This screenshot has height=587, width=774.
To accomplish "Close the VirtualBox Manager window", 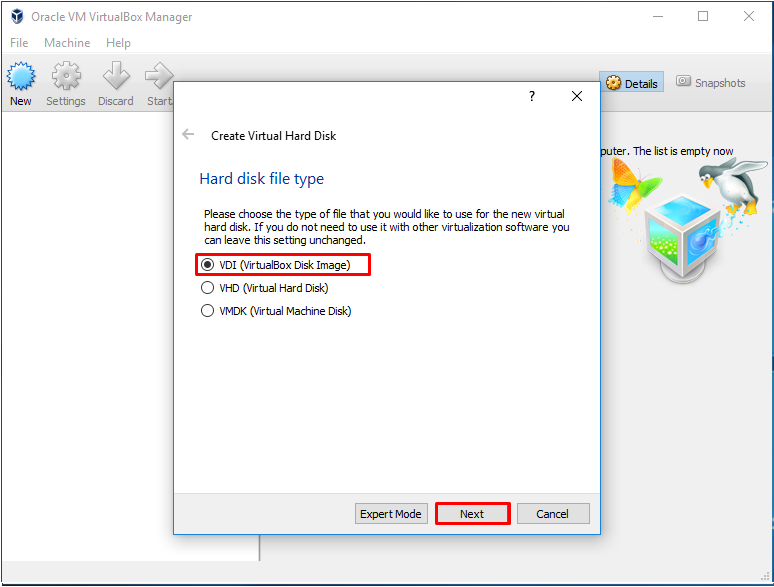I will [748, 16].
